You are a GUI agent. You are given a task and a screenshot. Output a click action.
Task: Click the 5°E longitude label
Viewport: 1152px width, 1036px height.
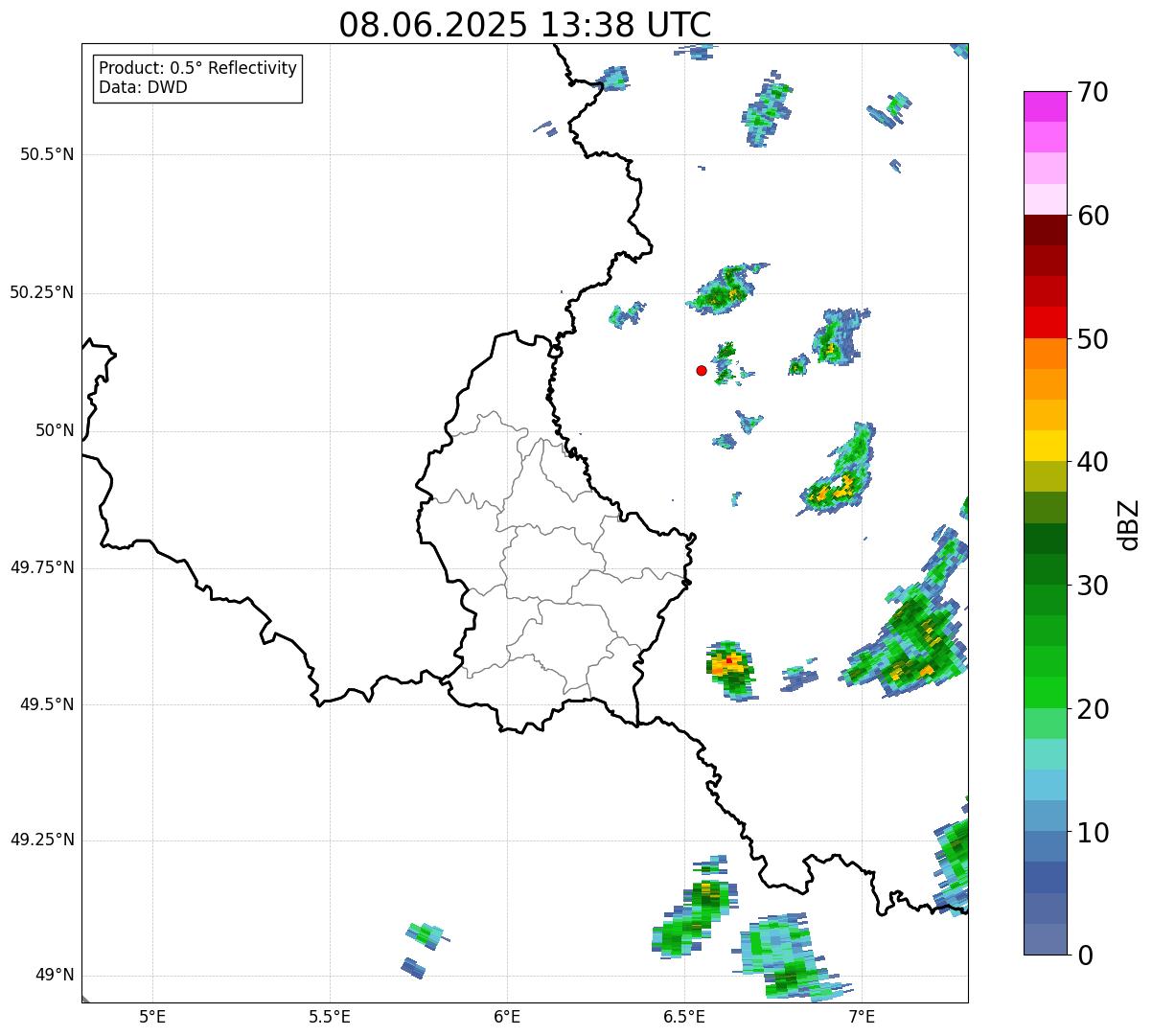[152, 1016]
